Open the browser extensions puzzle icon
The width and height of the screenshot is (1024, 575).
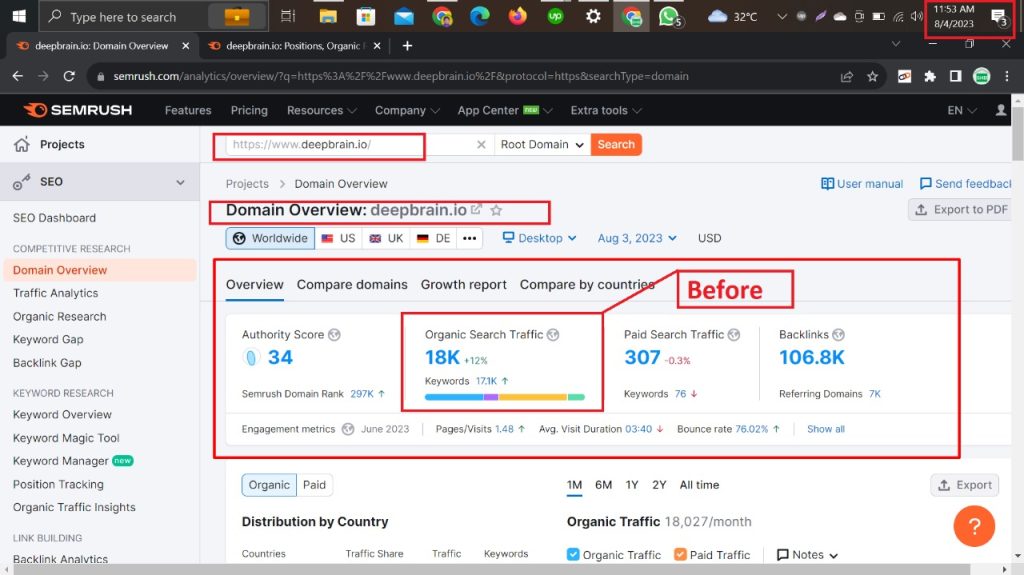(x=930, y=76)
